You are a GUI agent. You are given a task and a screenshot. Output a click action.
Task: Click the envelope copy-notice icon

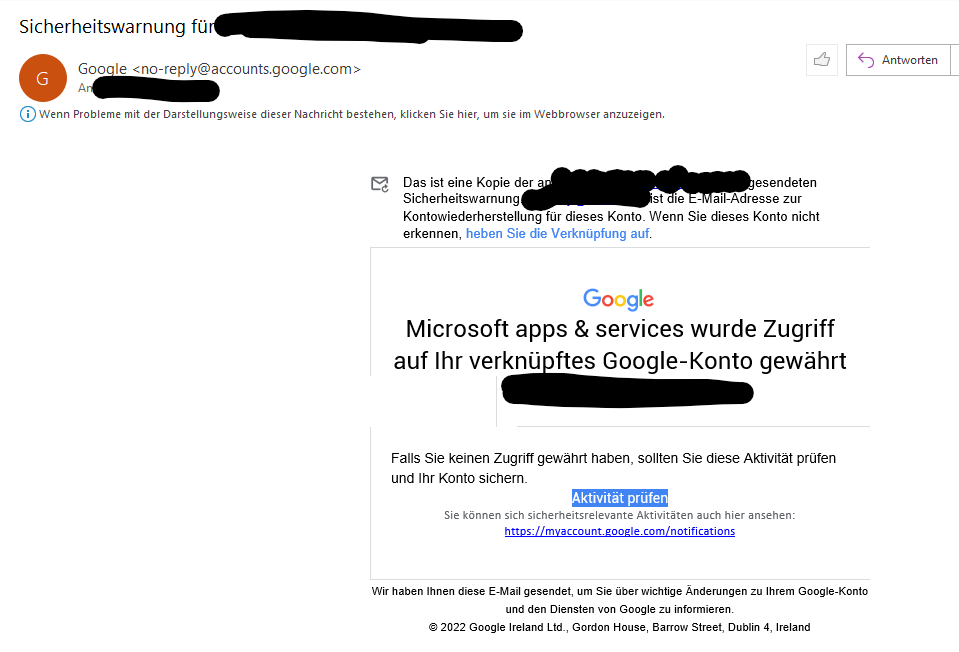tap(380, 183)
